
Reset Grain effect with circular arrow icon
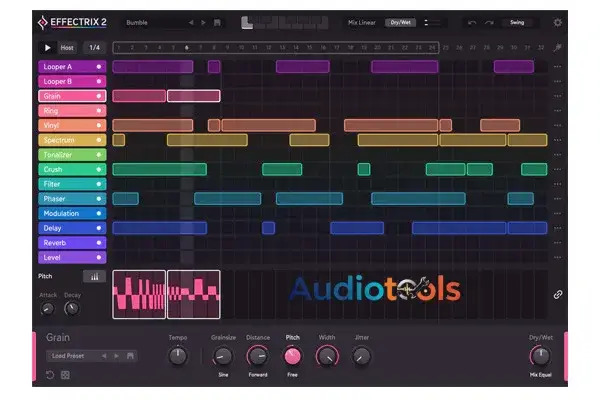(50, 375)
